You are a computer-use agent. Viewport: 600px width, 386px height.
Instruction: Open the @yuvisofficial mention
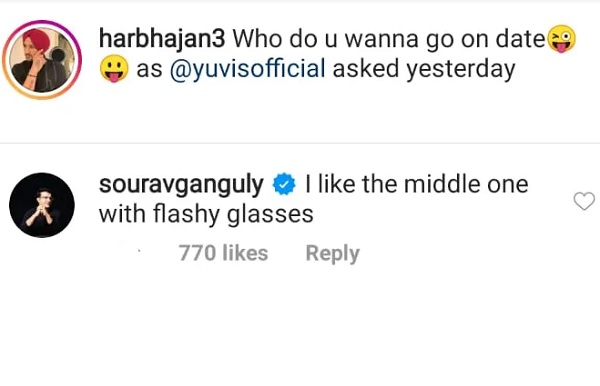(247, 69)
